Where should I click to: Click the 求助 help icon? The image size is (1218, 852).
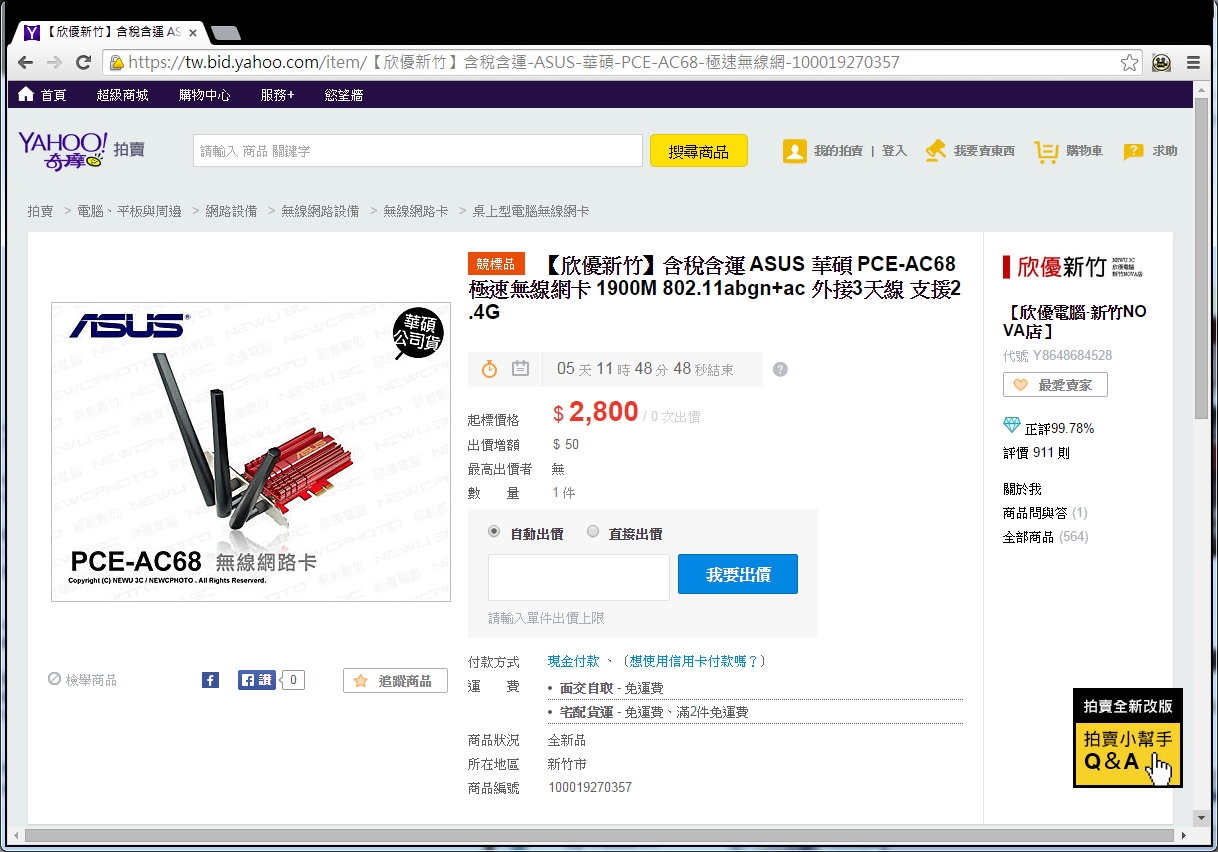[x=1133, y=151]
